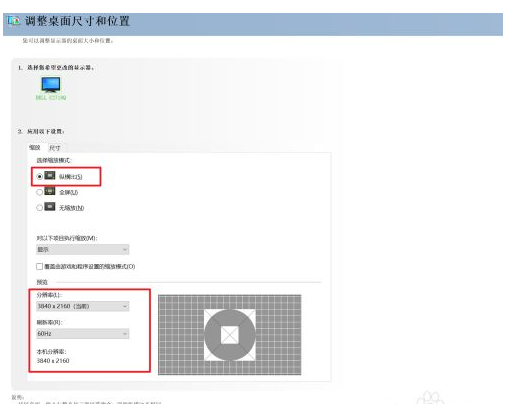
Task: Open the 刷新率 dropdown showing 60Hz
Action: [x=83, y=333]
